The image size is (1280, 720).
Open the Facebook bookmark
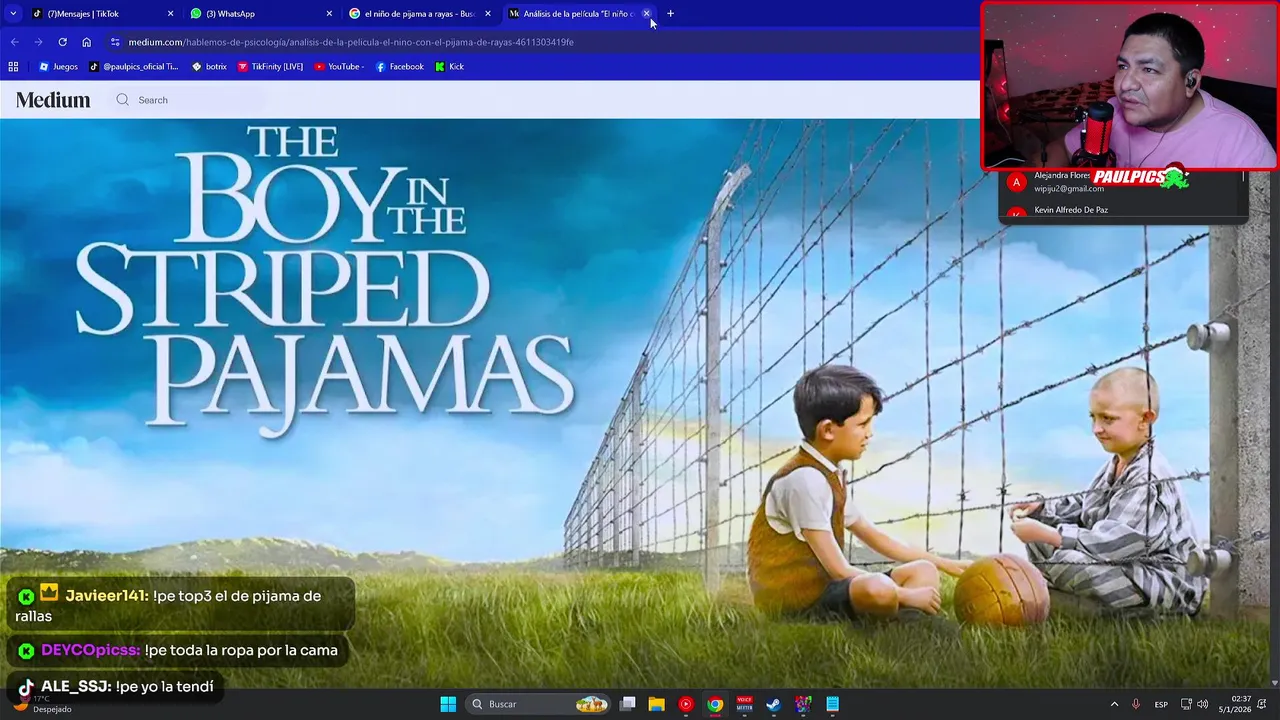[x=399, y=67]
